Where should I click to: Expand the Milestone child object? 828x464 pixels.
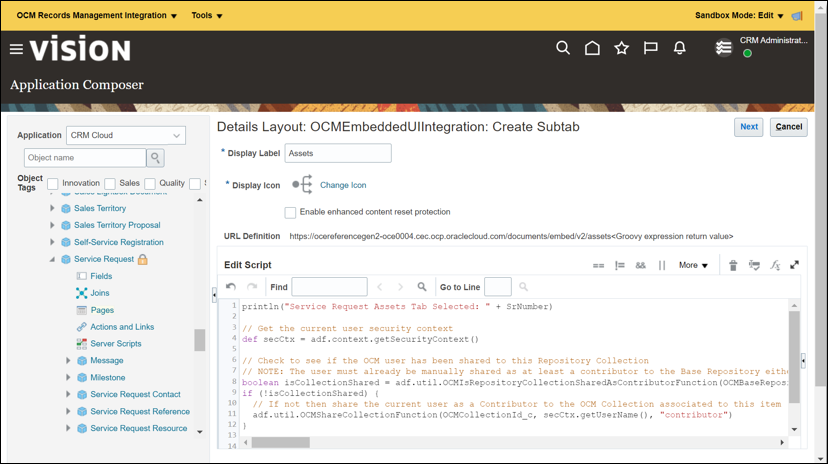(68, 377)
